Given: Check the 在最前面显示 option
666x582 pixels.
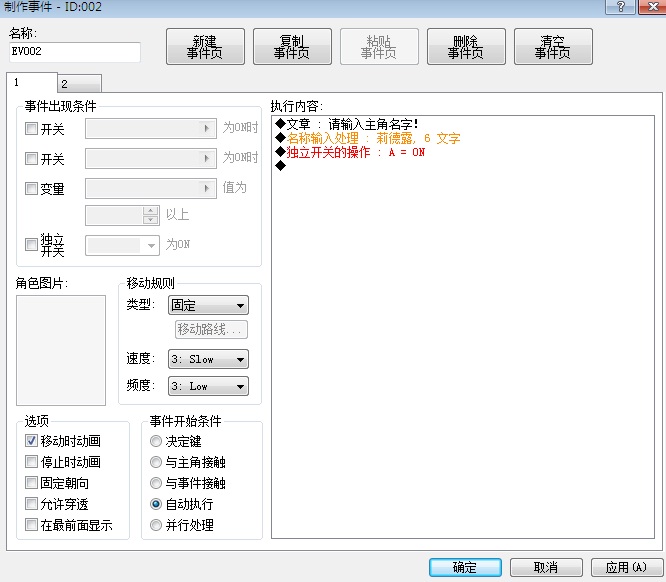Looking at the screenshot, I should [x=31, y=525].
